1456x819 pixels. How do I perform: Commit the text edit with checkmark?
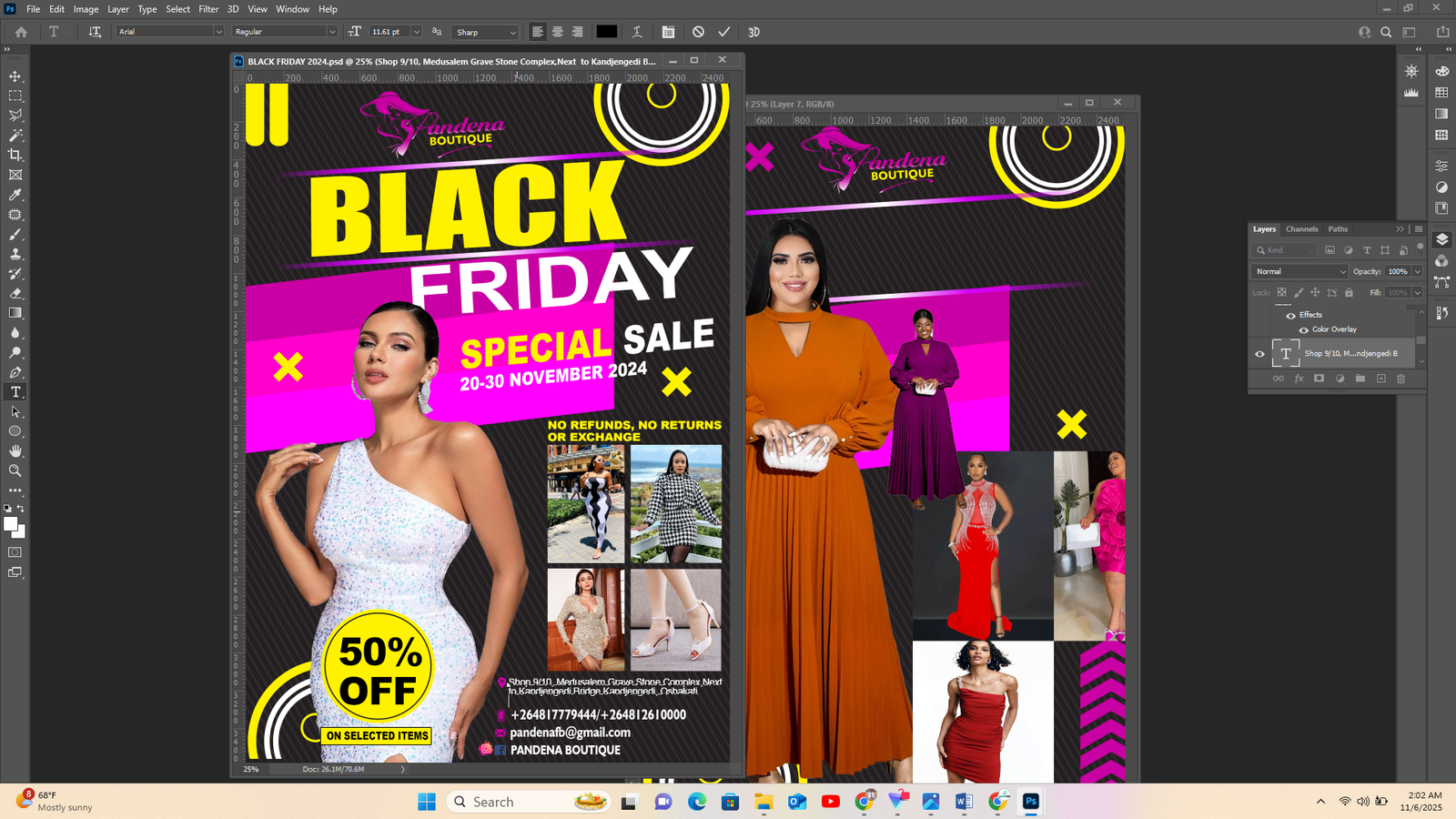724,32
